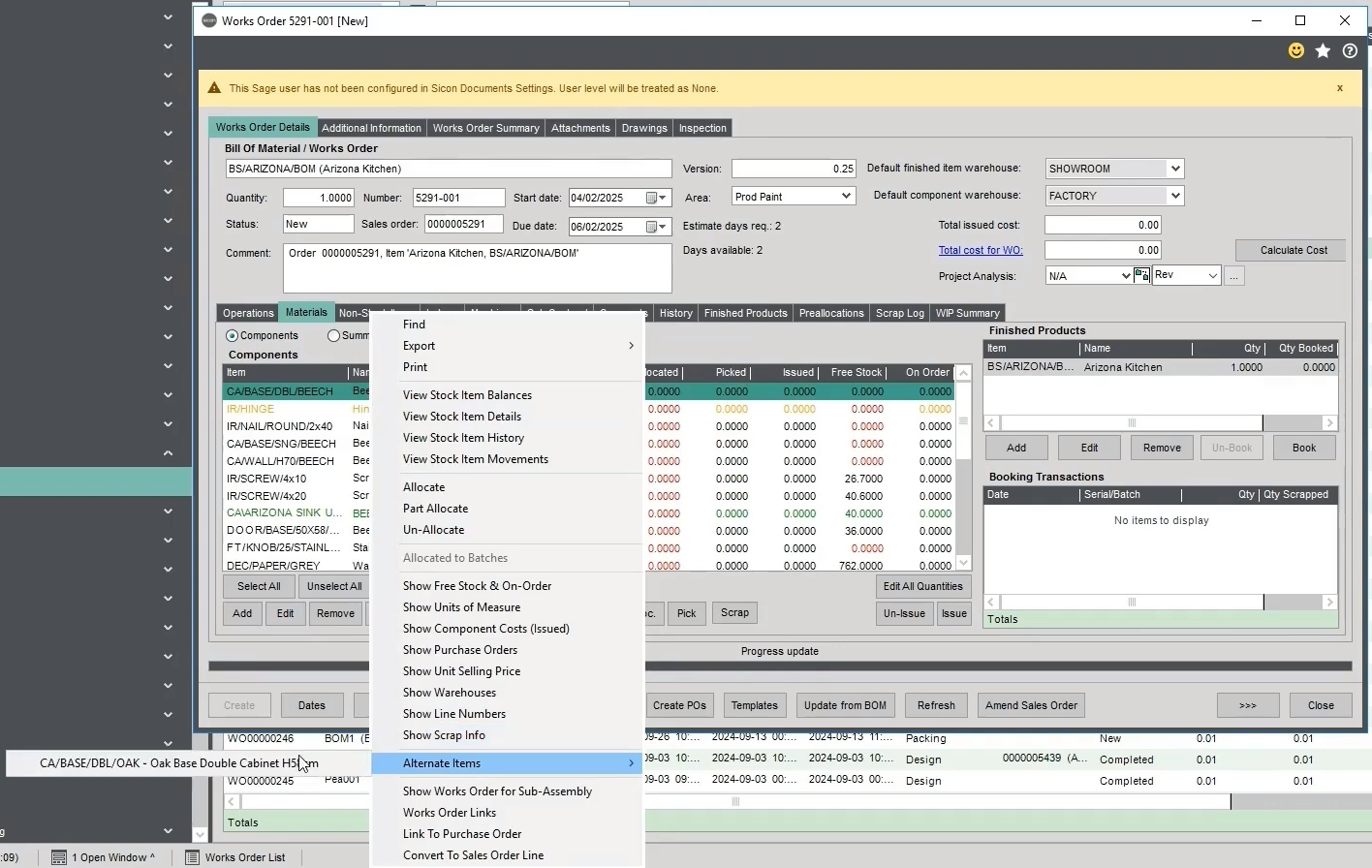Click Amend Sales Order button

click(x=1031, y=705)
